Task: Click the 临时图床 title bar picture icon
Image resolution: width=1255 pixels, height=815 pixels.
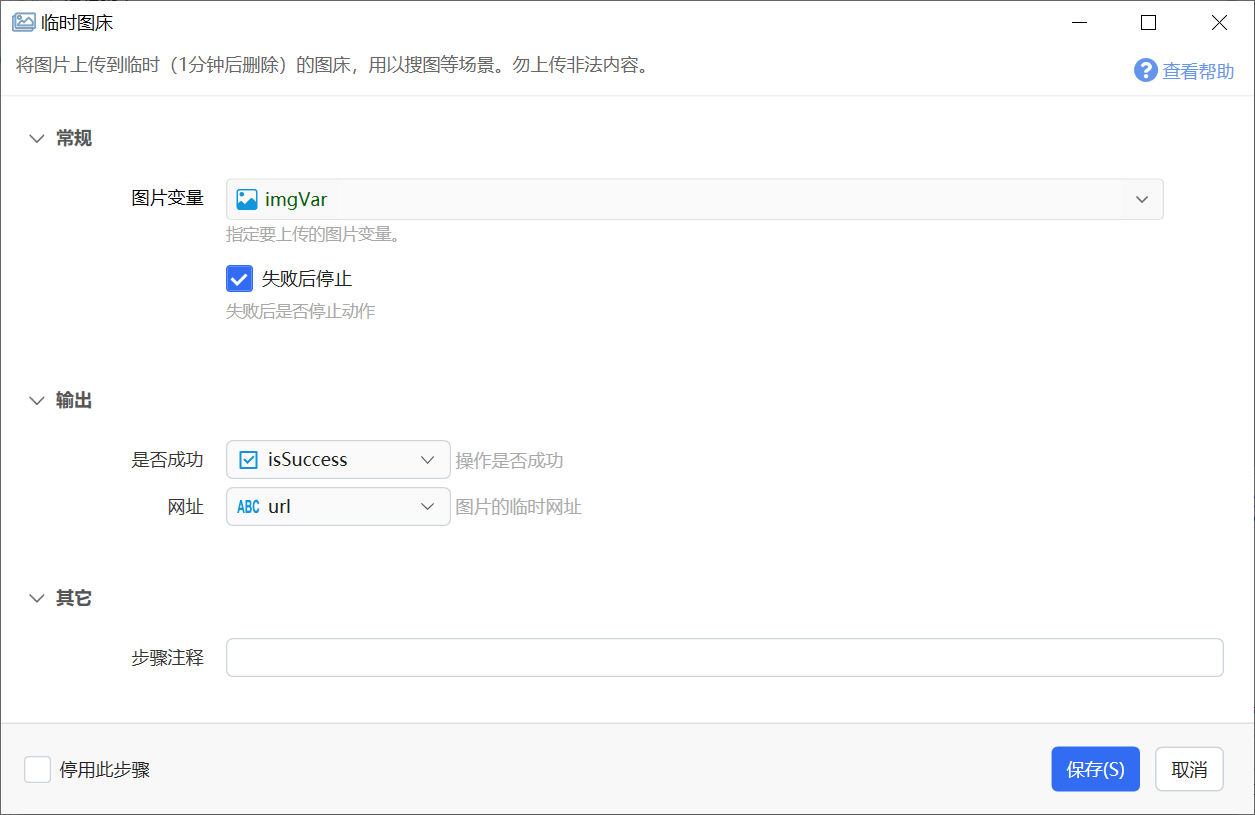Action: [23, 22]
